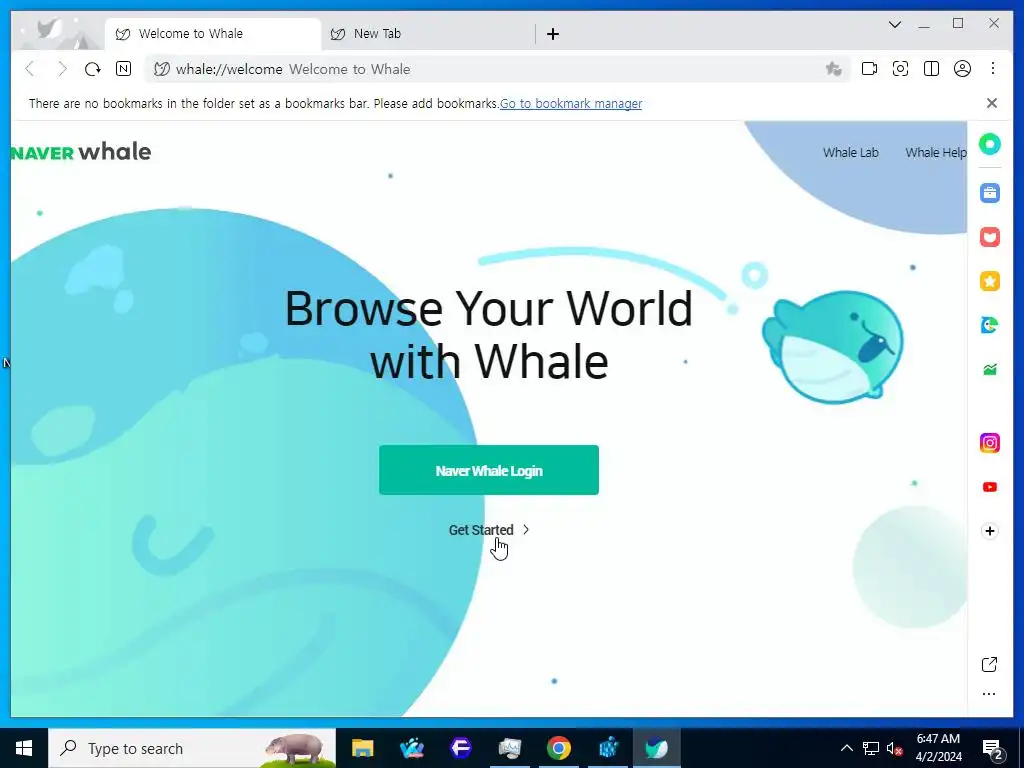Switch to the New Tab tab
Image resolution: width=1024 pixels, height=768 pixels.
[428, 34]
